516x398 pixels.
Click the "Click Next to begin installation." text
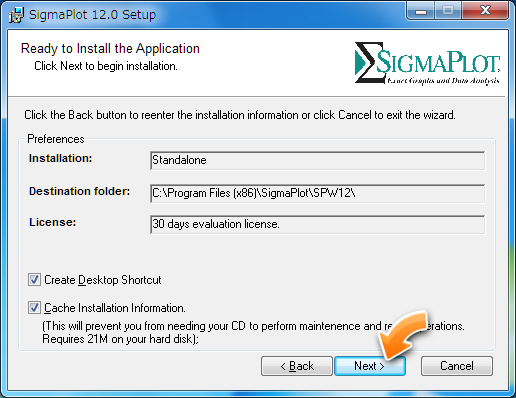106,66
